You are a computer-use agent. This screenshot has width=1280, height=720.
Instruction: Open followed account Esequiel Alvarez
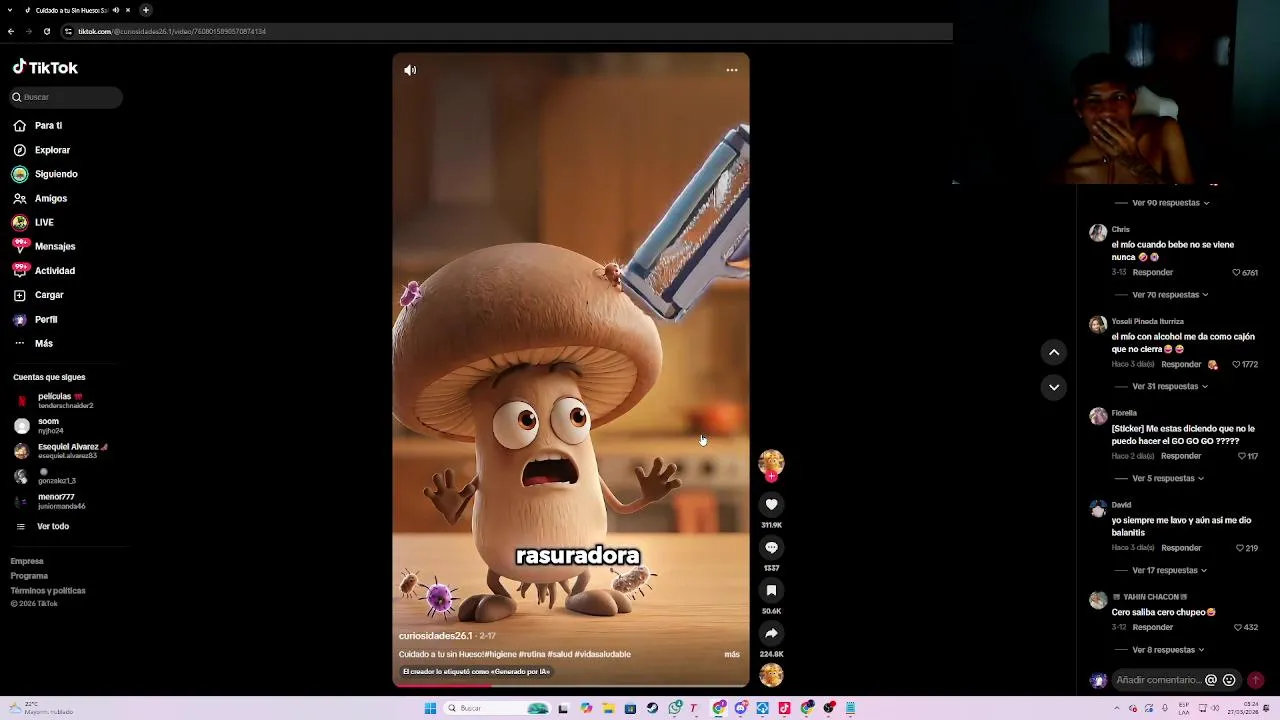pyautogui.click(x=62, y=451)
